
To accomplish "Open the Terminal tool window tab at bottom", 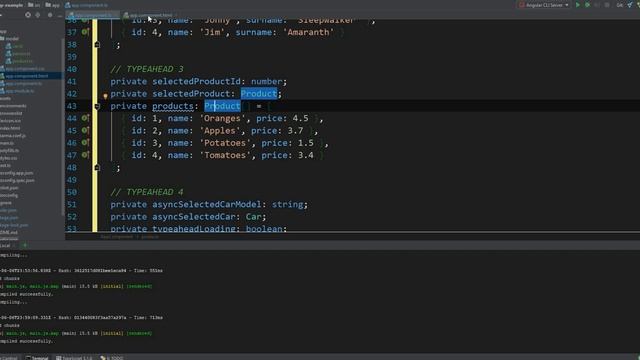I will pos(37,358).
